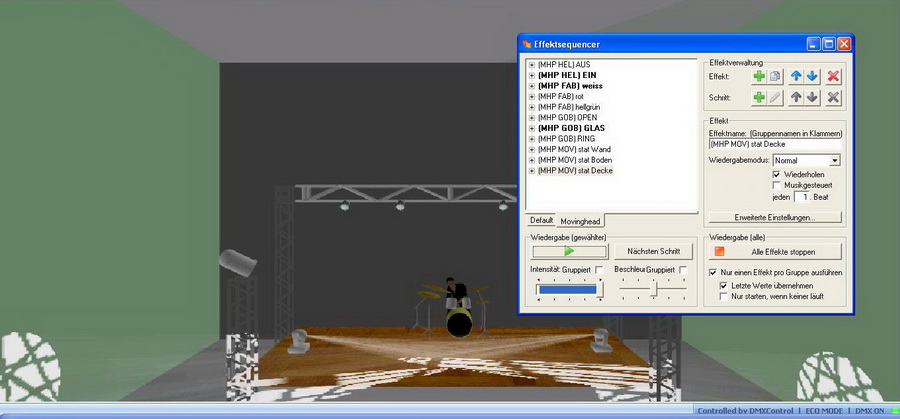Click the Effektname text field
This screenshot has height=419, width=900.
[775, 144]
